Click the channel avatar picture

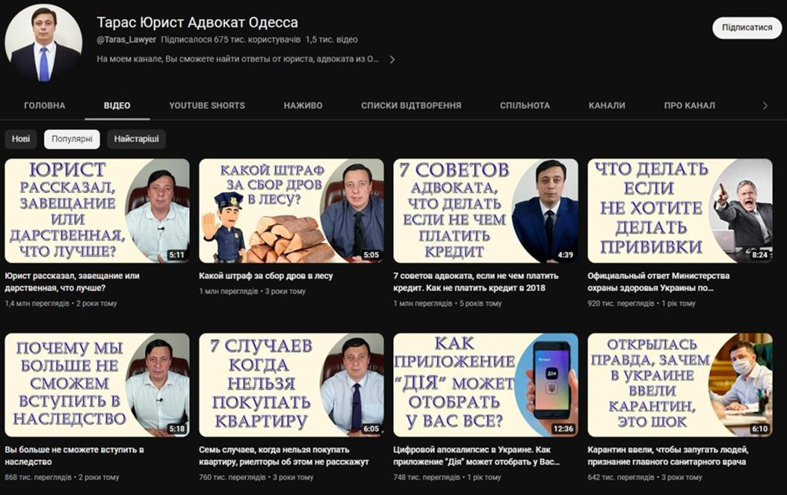click(x=43, y=42)
